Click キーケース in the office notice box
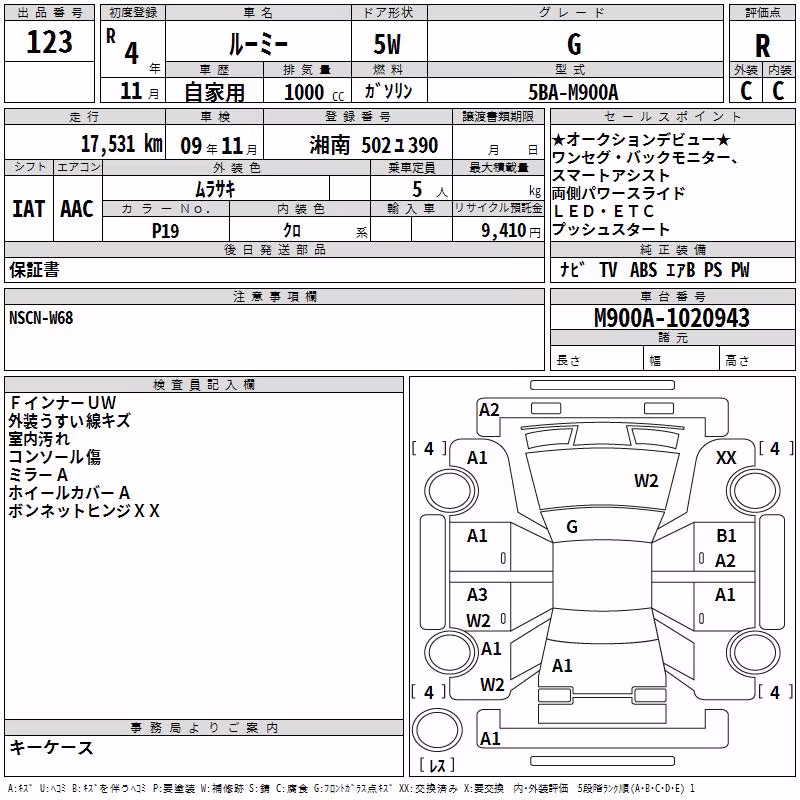Viewport: 800px width, 800px height. [52, 748]
